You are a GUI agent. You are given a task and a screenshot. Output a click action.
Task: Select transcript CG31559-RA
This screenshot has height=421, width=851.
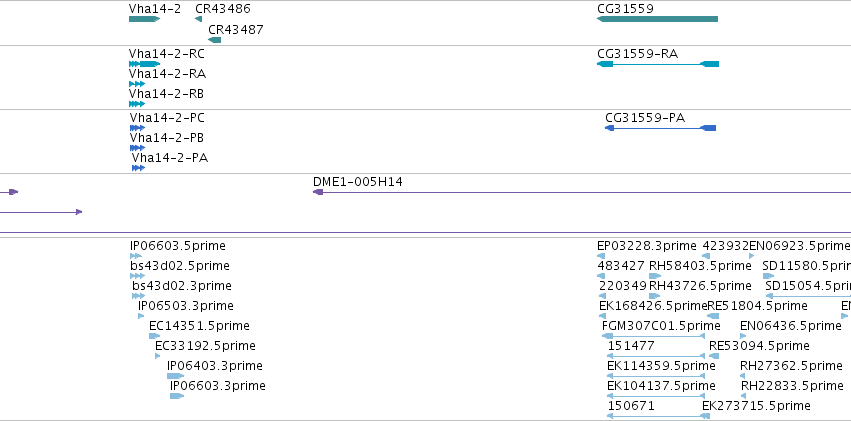(x=658, y=64)
